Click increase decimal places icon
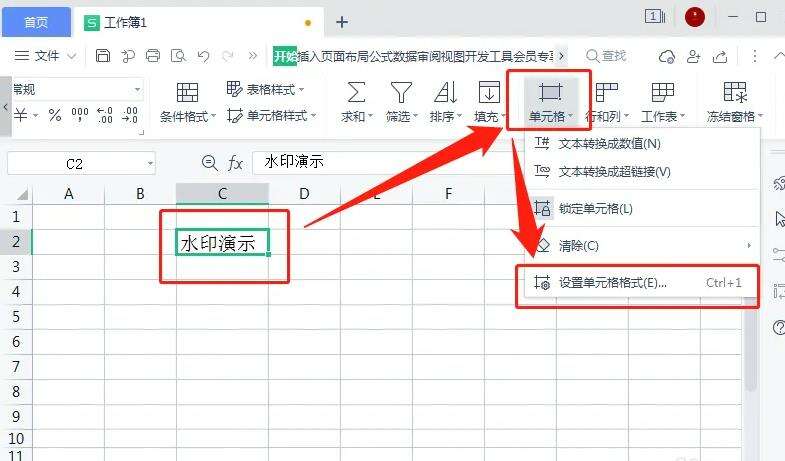This screenshot has width=785, height=461. pos(105,115)
